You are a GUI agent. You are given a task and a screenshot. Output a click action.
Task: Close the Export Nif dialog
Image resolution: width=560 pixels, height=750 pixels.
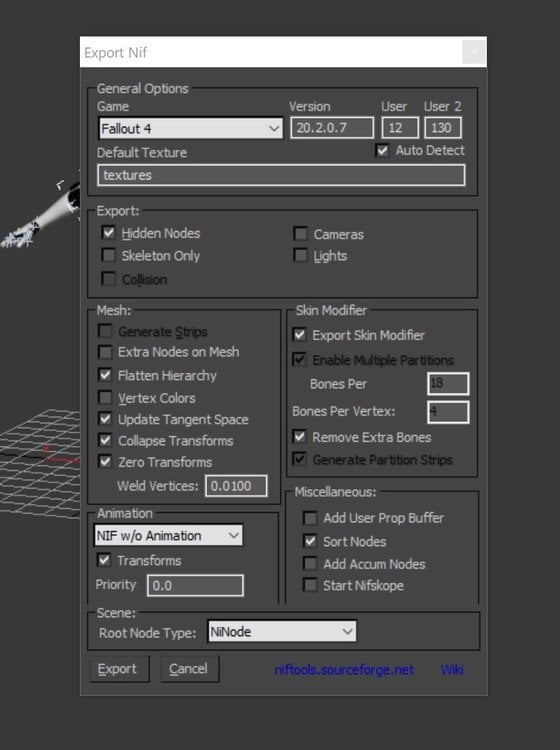pyautogui.click(x=474, y=52)
